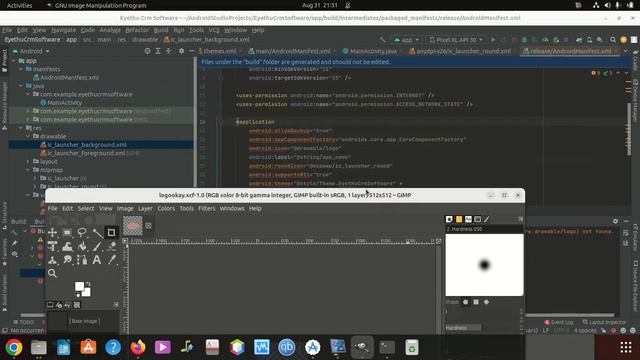Open Event Log tool window

click(x=559, y=322)
